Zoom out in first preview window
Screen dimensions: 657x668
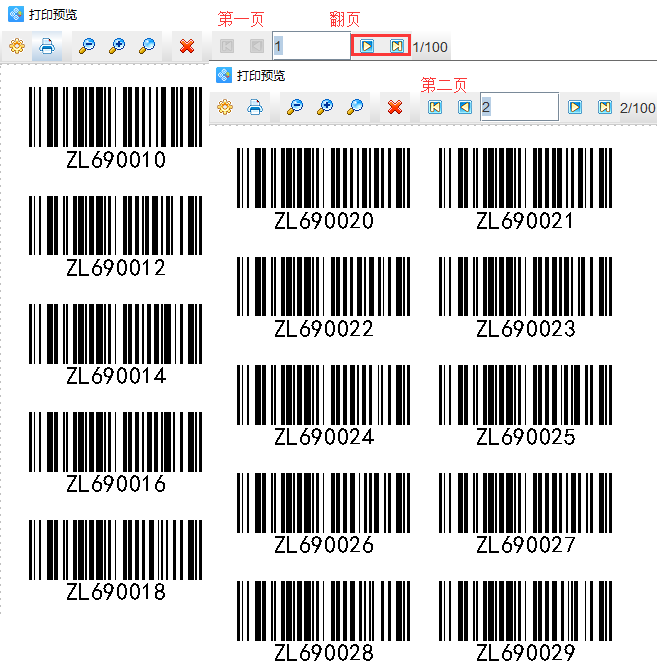87,46
